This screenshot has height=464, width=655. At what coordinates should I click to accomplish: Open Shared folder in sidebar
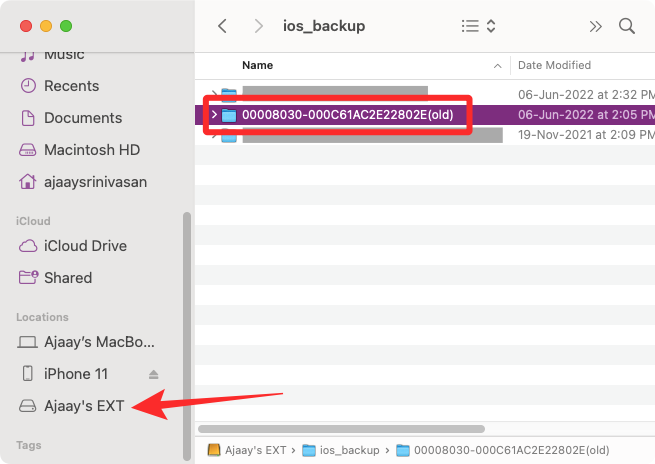68,278
